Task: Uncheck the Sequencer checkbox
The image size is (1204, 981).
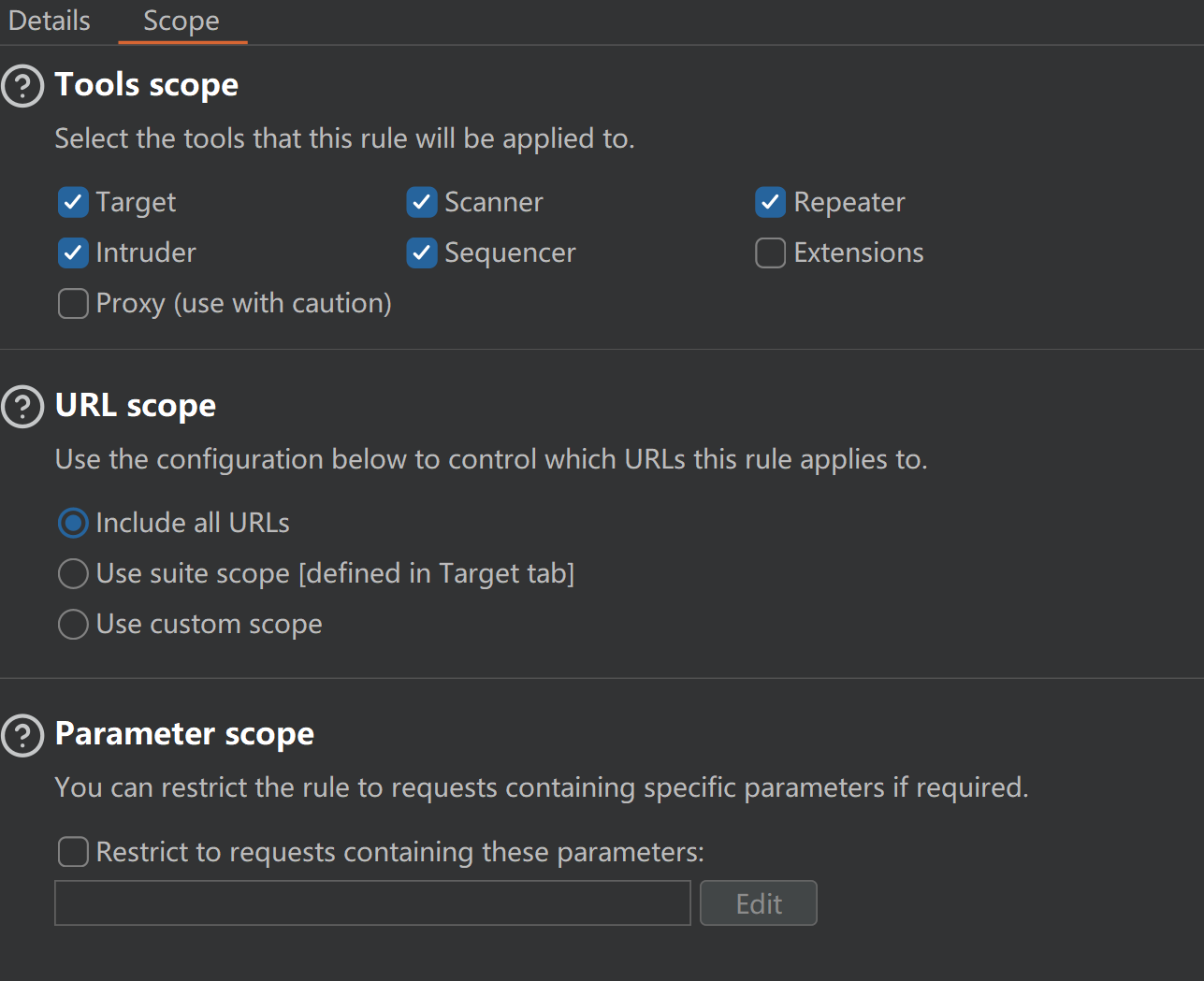Action: [422, 252]
